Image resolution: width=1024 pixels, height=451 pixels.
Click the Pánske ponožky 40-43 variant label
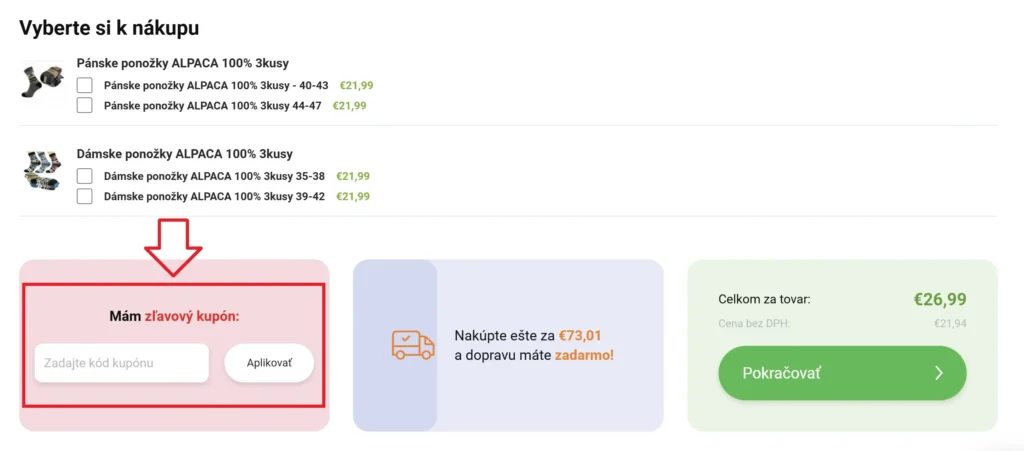point(216,86)
